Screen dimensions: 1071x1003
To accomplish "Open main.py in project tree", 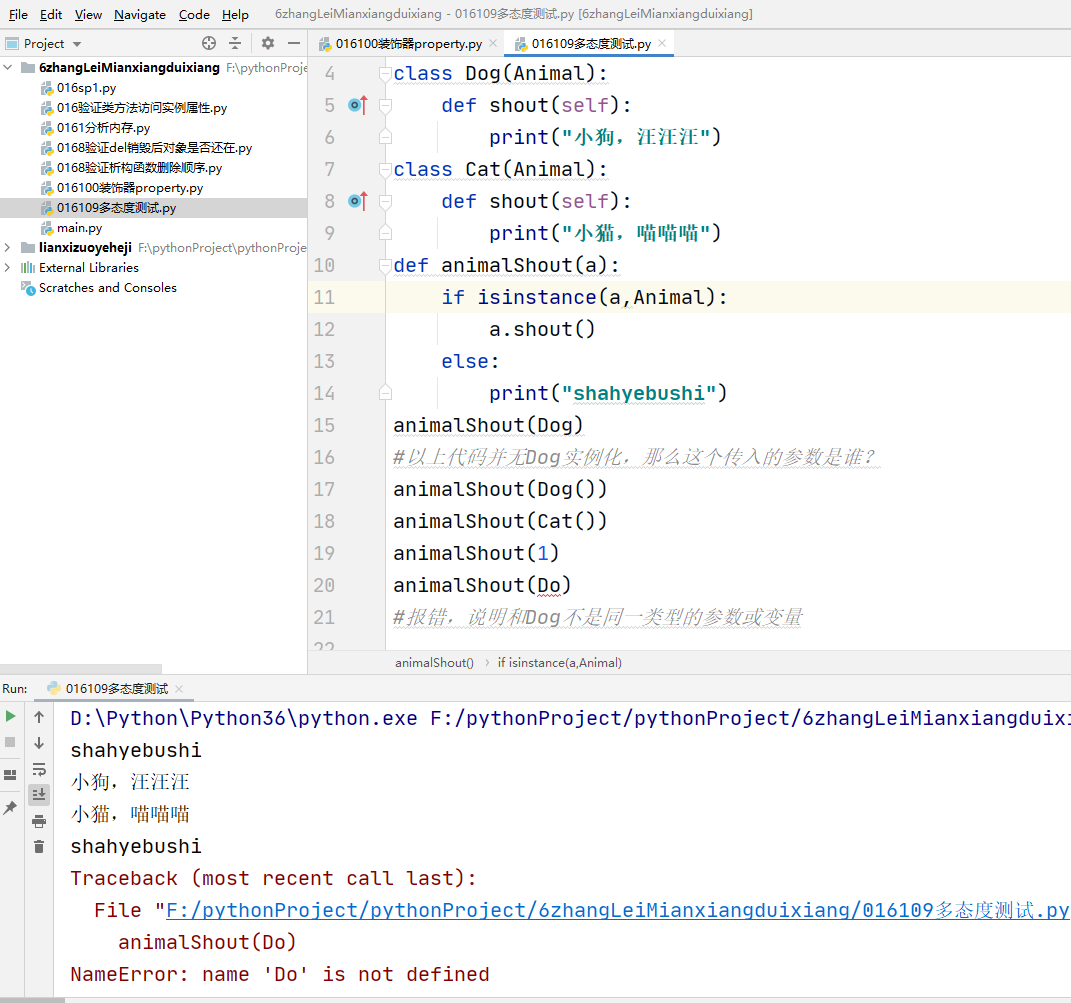I will [x=79, y=228].
